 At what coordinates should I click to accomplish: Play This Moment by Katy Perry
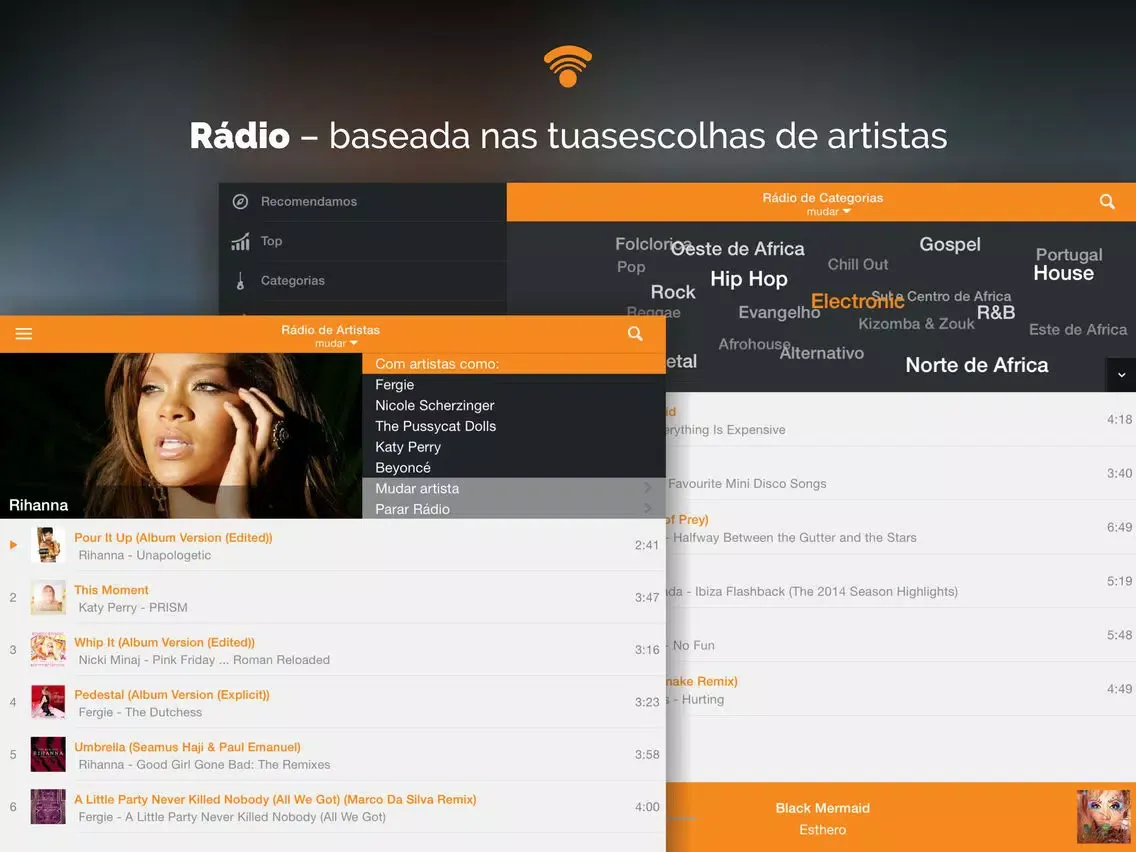coord(333,597)
